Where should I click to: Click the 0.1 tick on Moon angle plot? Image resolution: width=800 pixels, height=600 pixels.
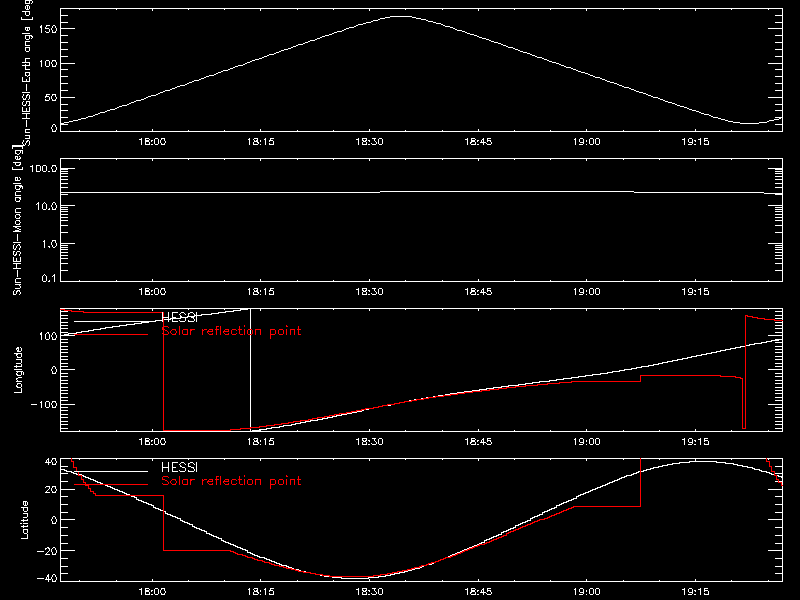49,278
